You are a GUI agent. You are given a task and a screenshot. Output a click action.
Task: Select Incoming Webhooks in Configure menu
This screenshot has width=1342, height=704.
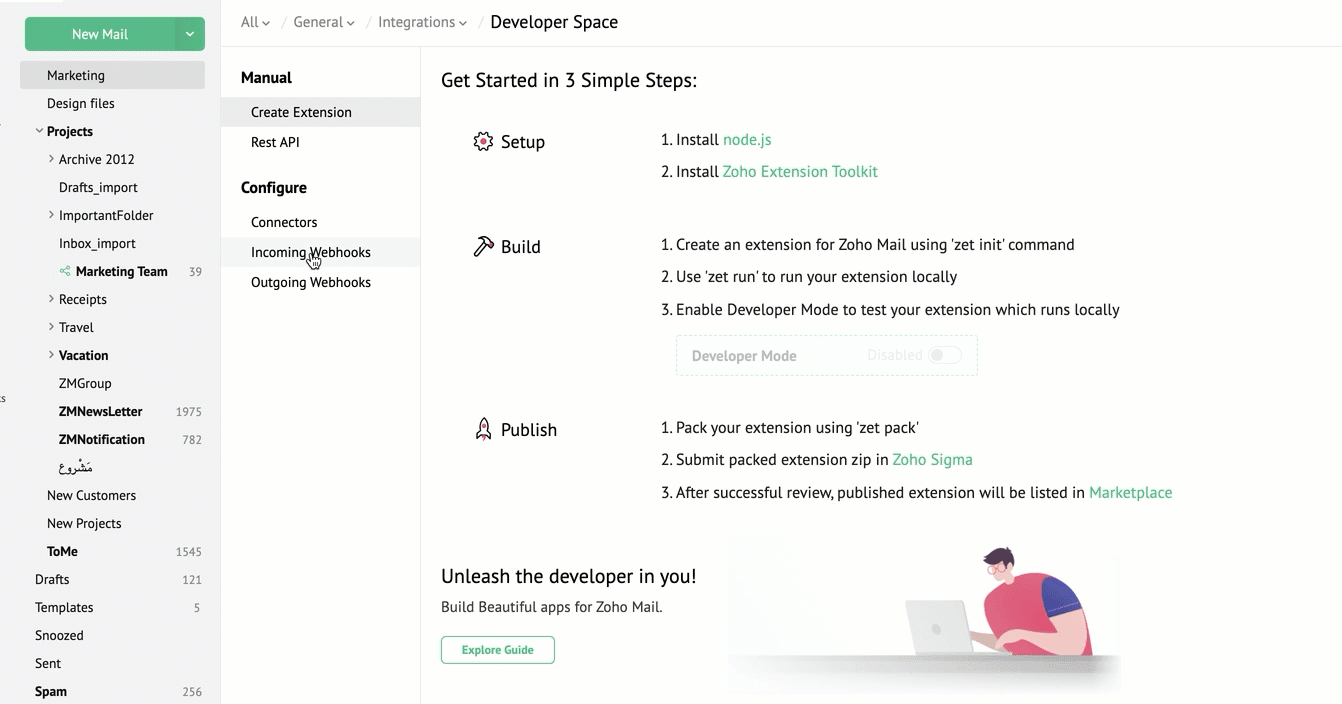(x=311, y=252)
